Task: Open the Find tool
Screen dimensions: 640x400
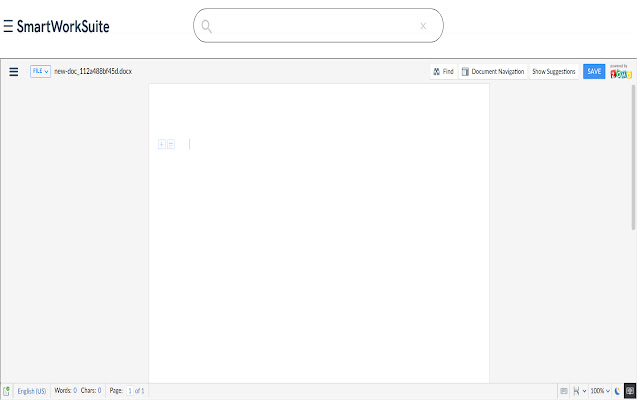Action: point(443,71)
